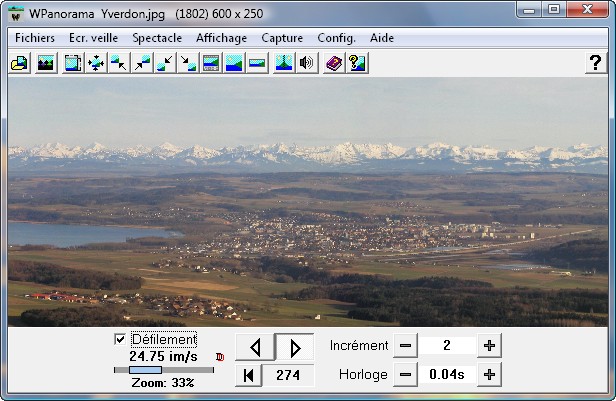
Task: Click the zipper compressed landscape icon
Action: coord(284,63)
